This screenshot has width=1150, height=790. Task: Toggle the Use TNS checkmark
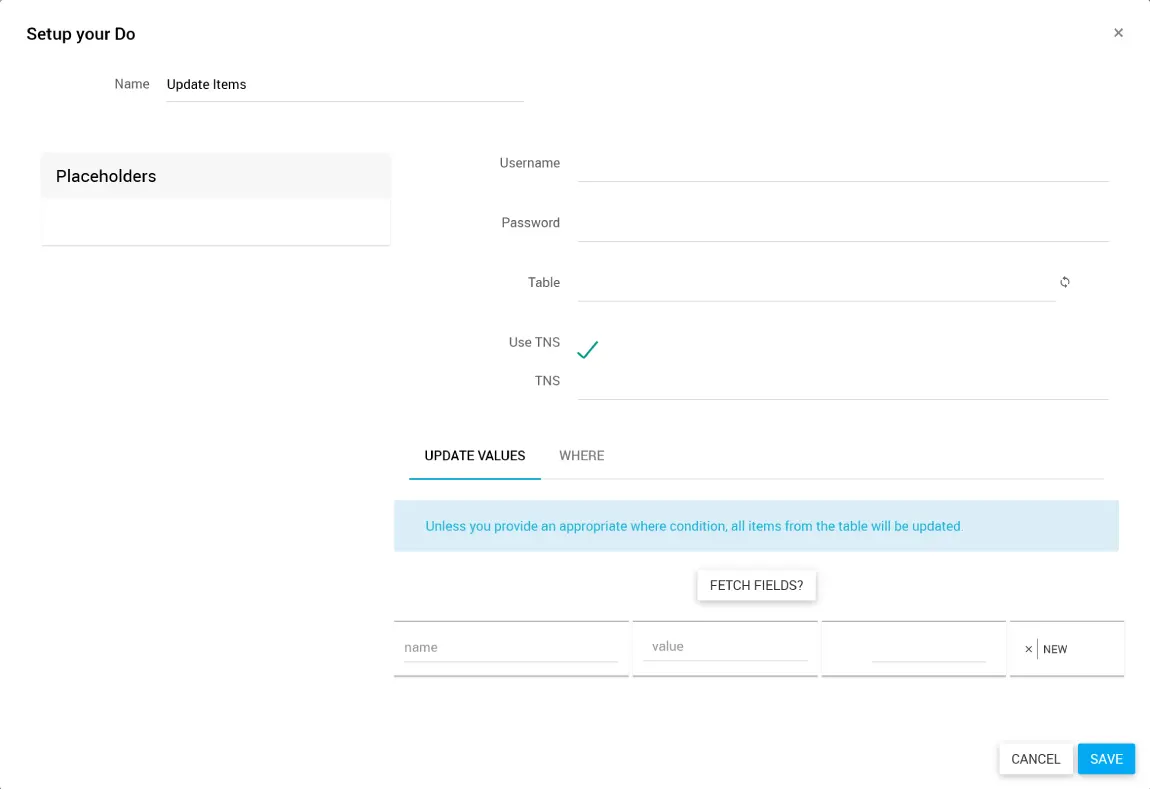pos(587,349)
